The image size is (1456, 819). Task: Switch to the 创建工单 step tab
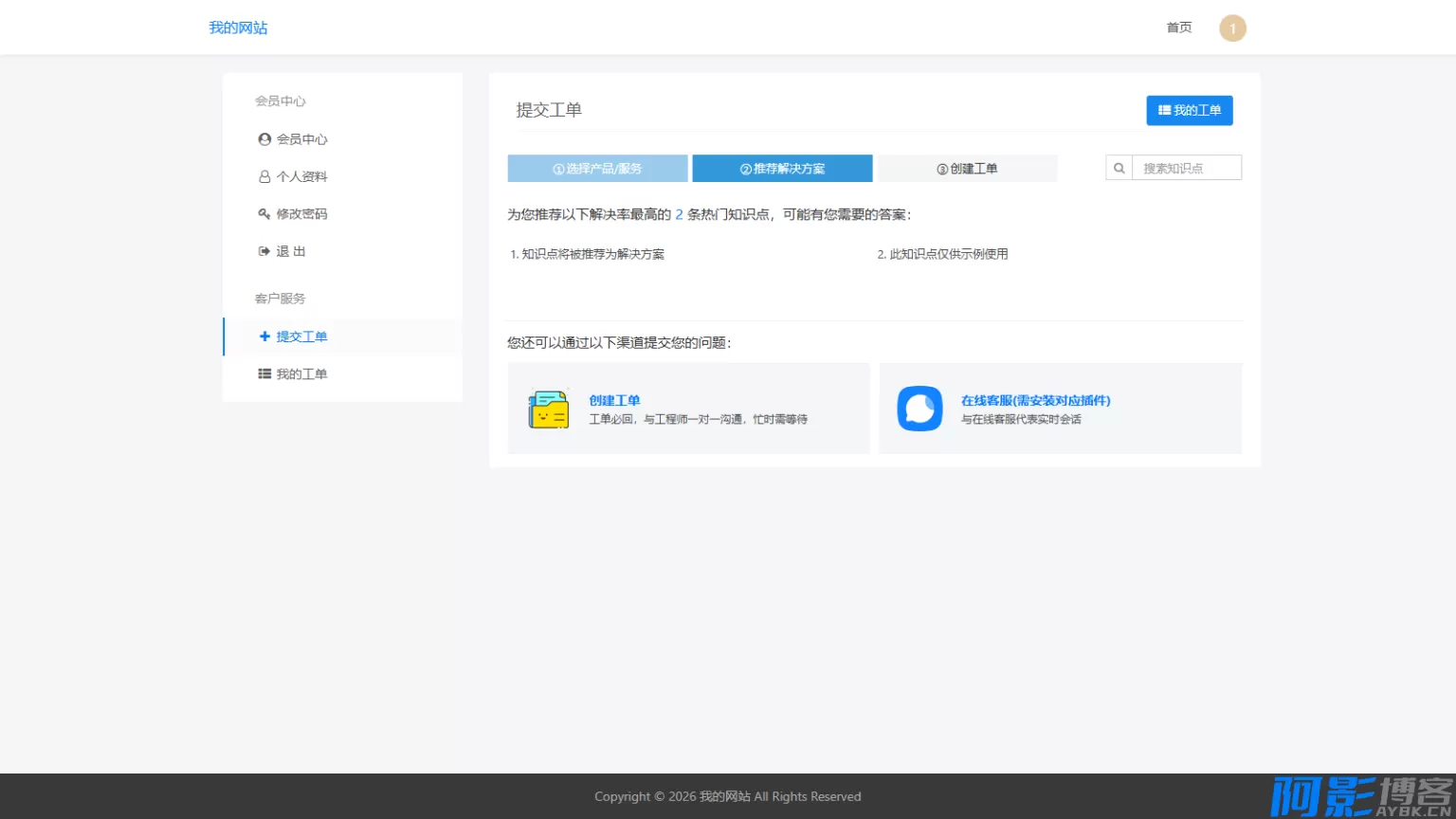[x=967, y=169]
